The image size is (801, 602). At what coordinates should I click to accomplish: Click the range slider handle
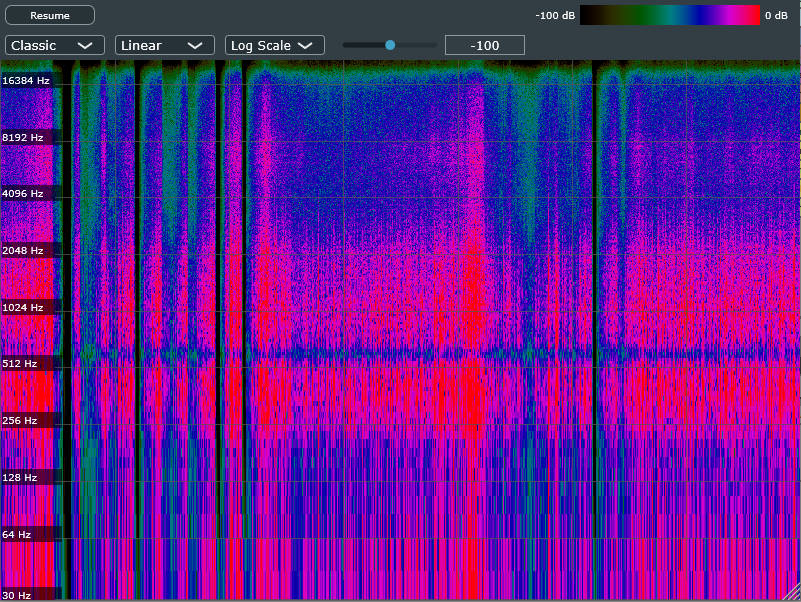(x=390, y=45)
